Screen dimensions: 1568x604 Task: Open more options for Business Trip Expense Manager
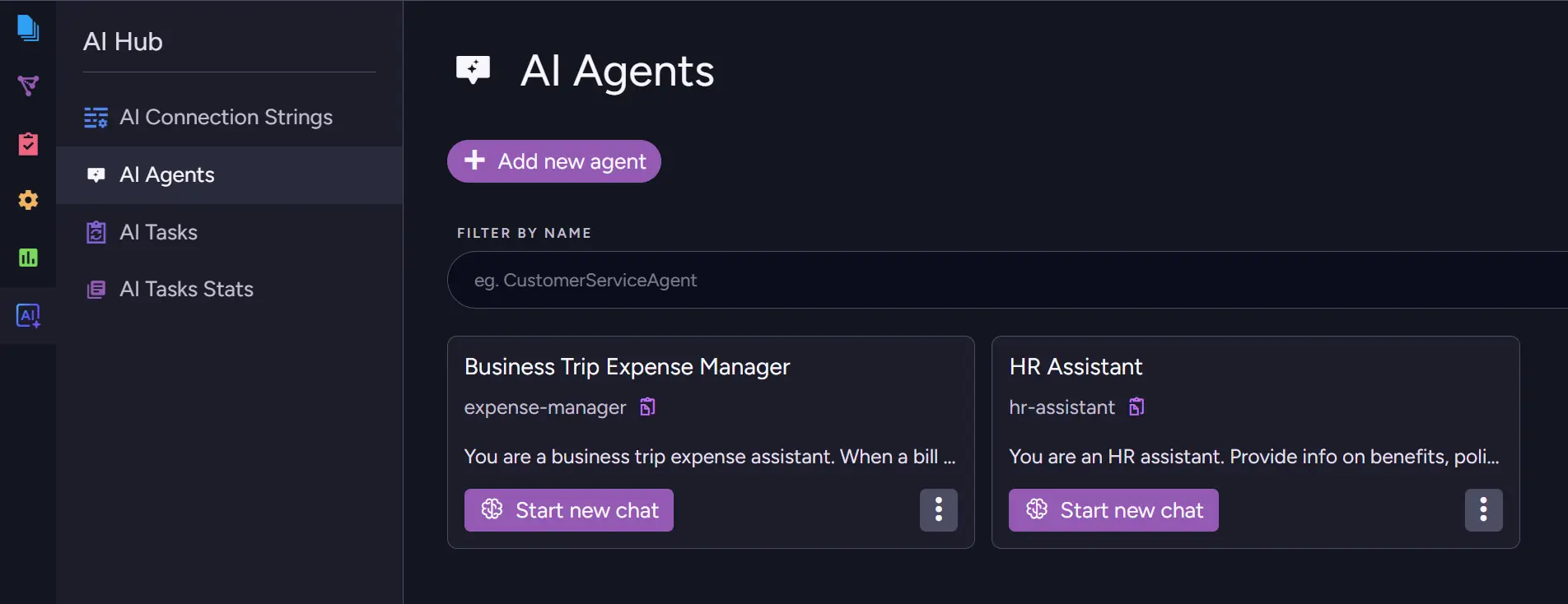[938, 510]
